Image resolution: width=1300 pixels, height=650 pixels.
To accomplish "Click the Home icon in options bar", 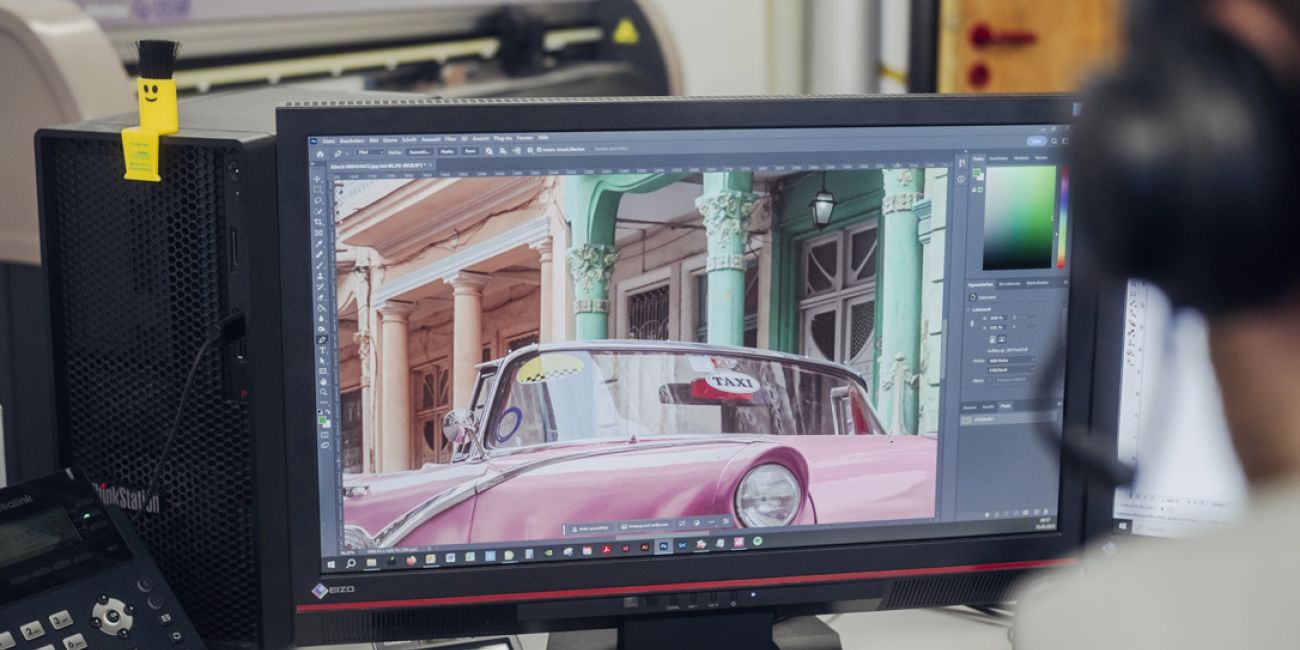I will pyautogui.click(x=320, y=152).
